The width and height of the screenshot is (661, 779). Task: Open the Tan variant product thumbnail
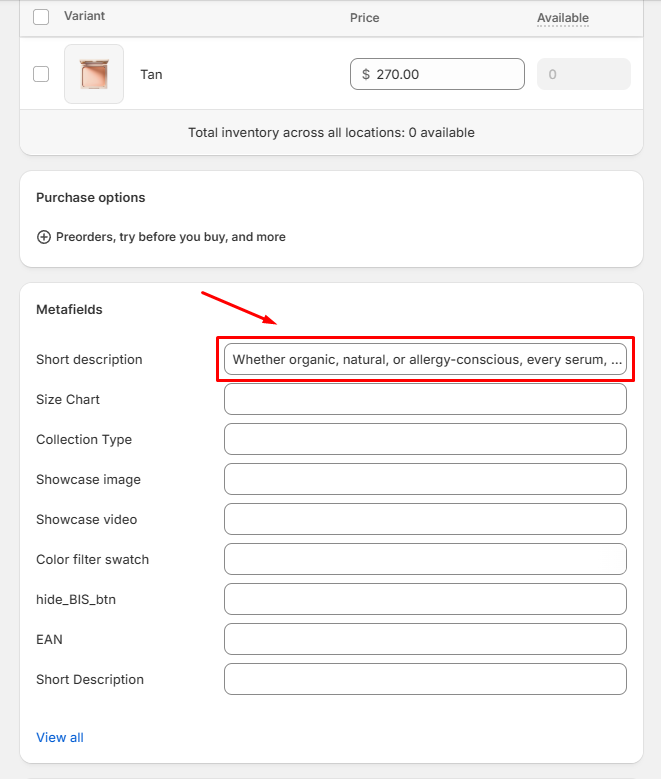tap(94, 74)
